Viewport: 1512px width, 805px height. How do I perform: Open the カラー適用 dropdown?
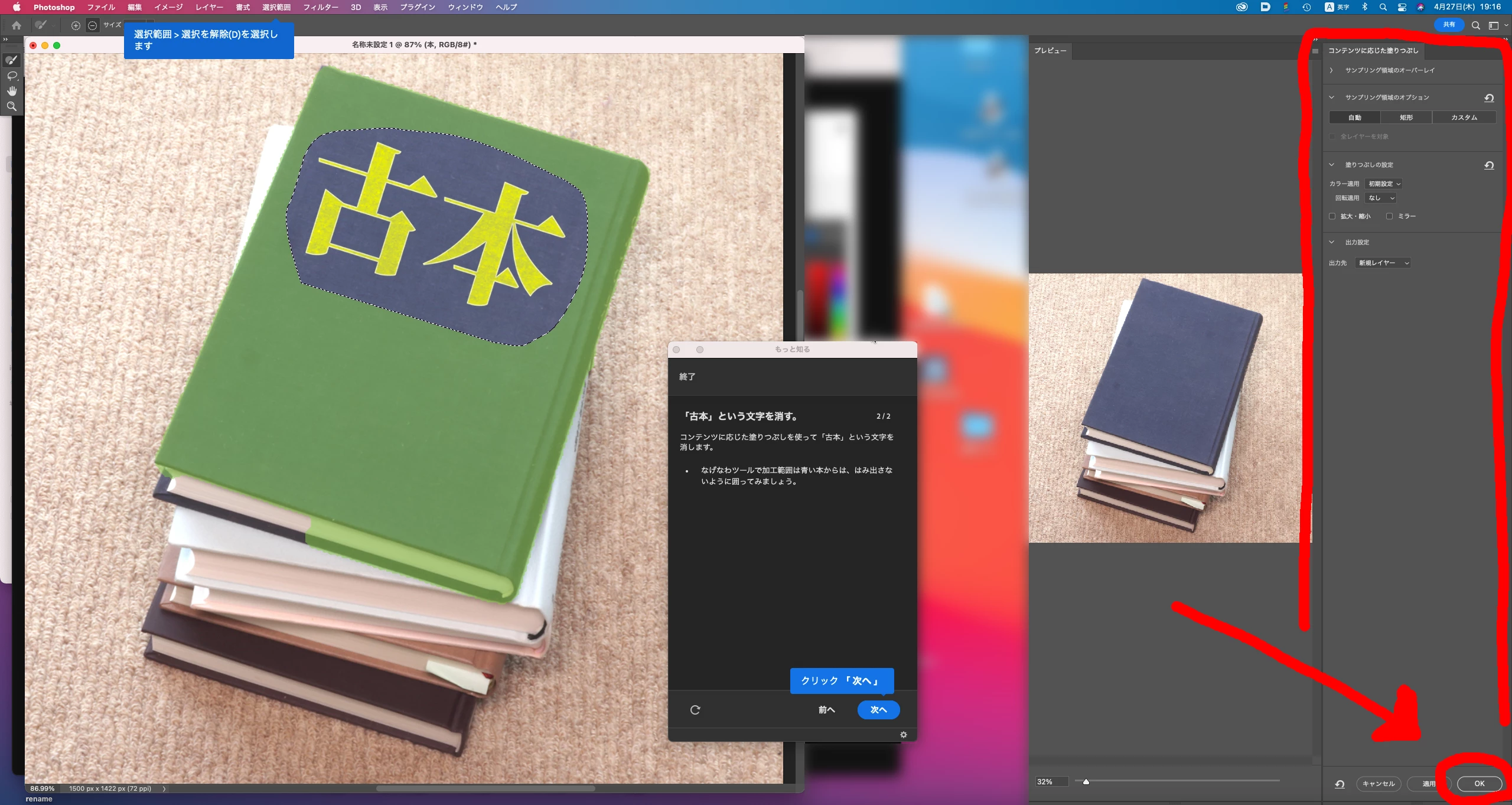click(x=1384, y=184)
